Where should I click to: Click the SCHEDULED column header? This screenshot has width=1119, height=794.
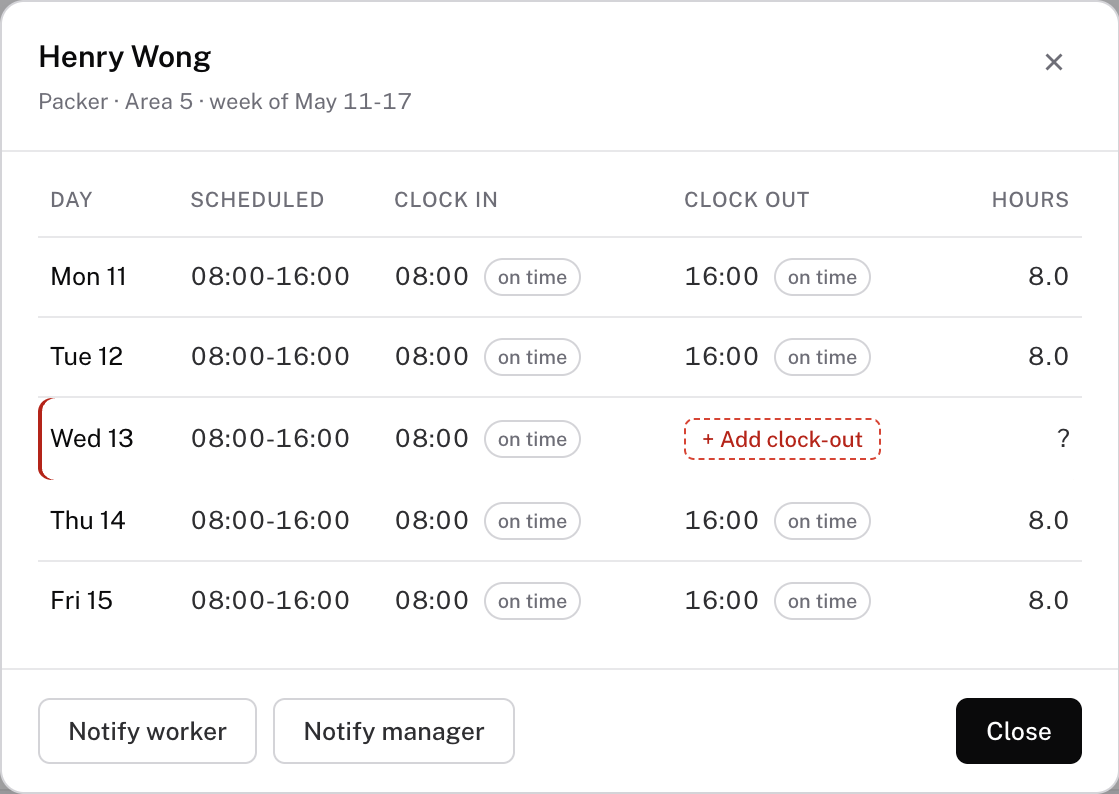(257, 200)
